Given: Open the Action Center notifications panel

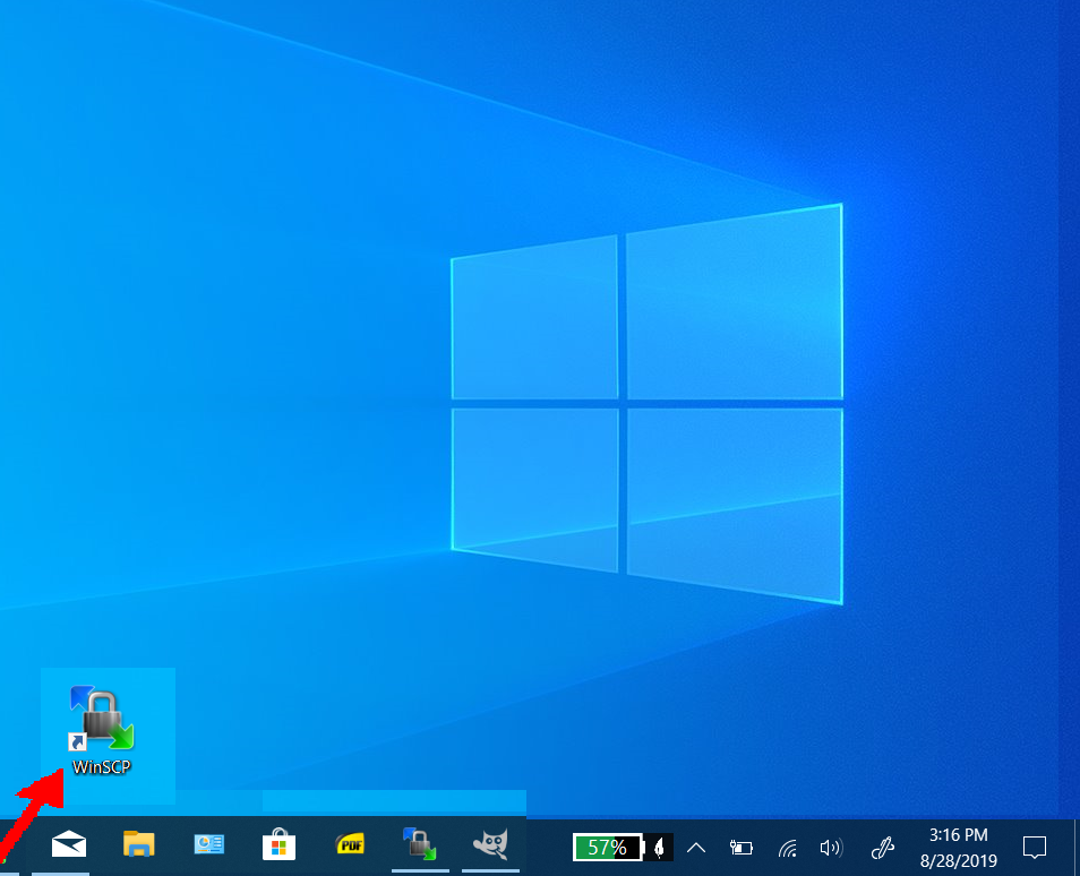Looking at the screenshot, I should (1034, 848).
